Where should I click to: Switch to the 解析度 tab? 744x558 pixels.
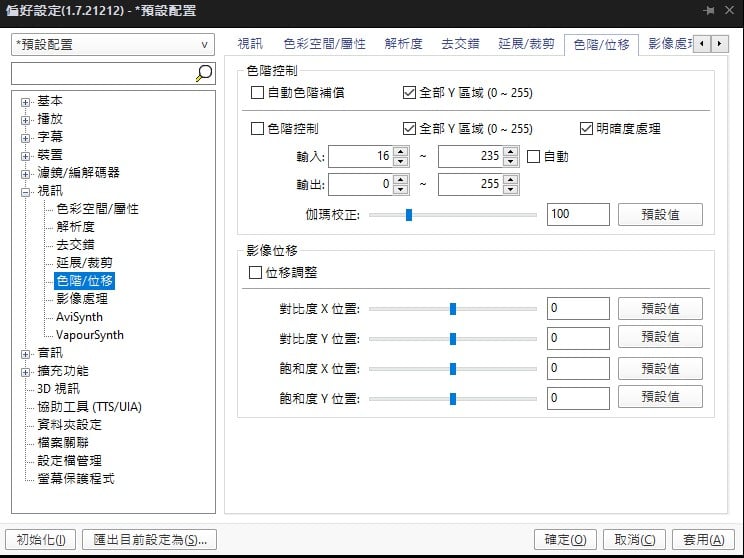(x=403, y=44)
